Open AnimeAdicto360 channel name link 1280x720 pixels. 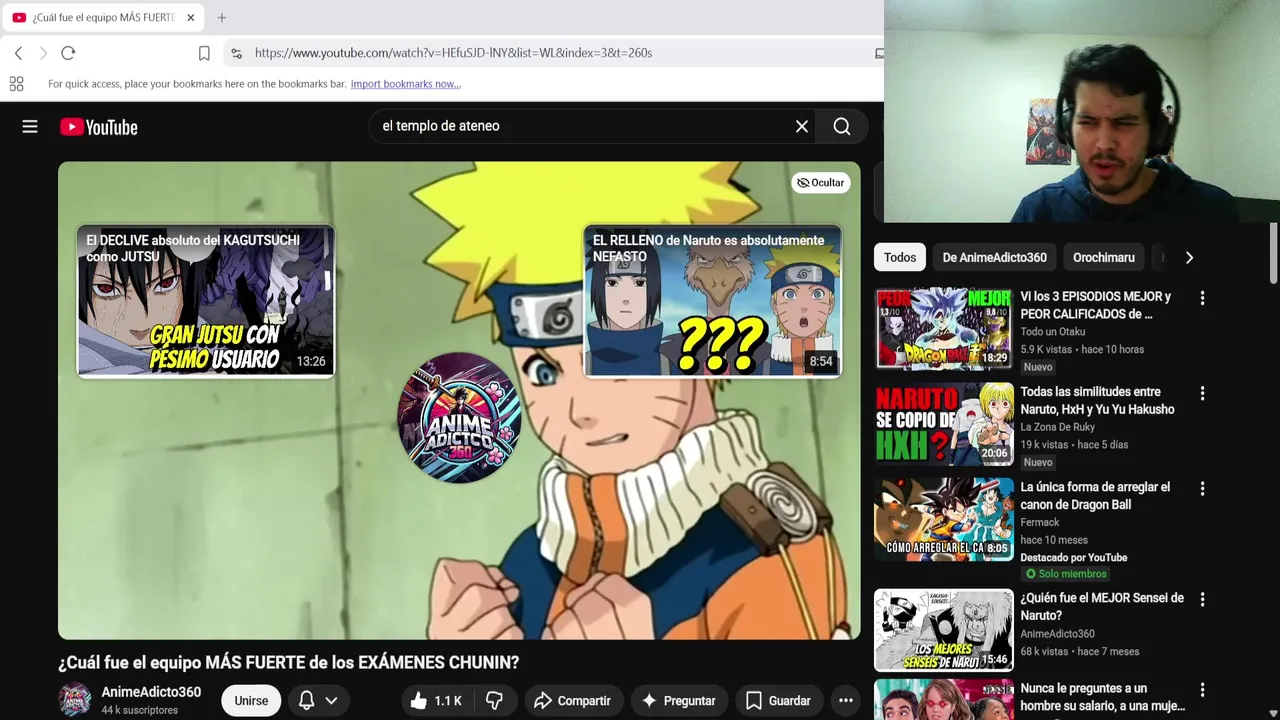(151, 692)
